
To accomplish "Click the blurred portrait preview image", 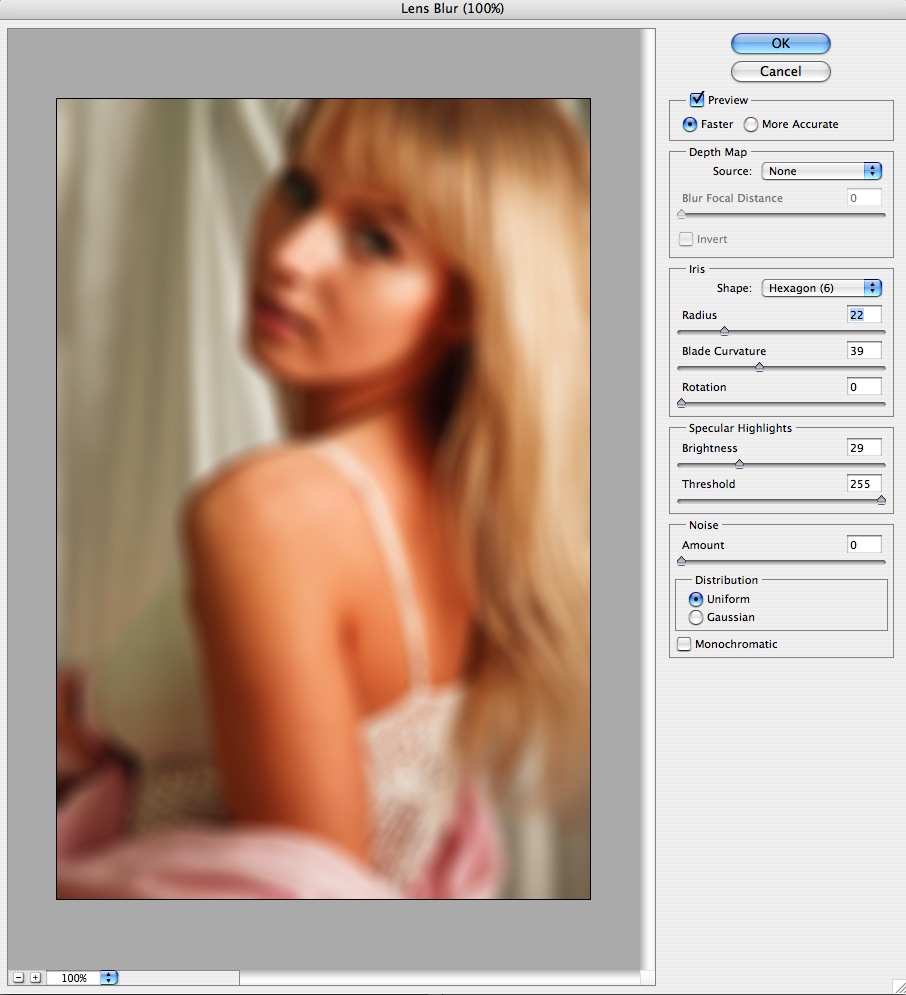I will point(324,499).
